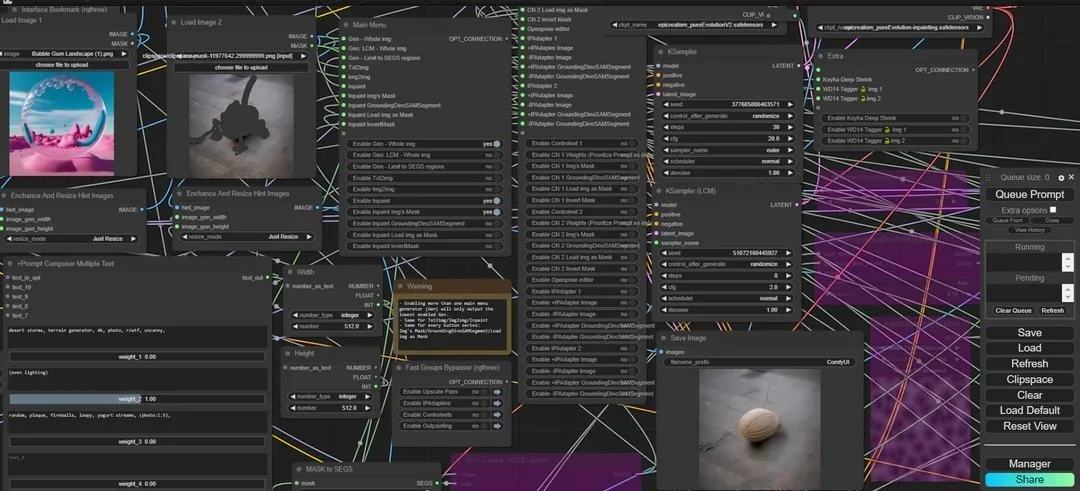Click the Bubble Gum Landscape preview image
The width and height of the screenshot is (1080, 491).
[62, 123]
